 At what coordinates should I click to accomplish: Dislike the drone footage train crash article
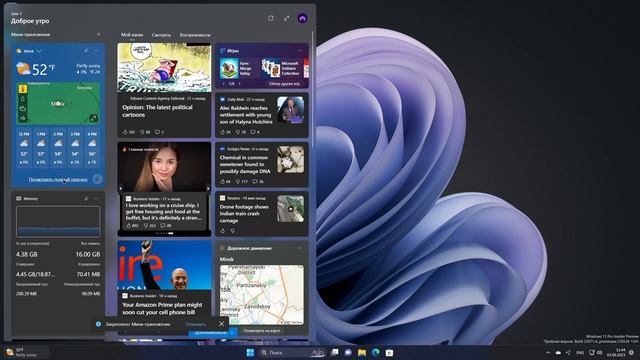pyautogui.click(x=233, y=231)
